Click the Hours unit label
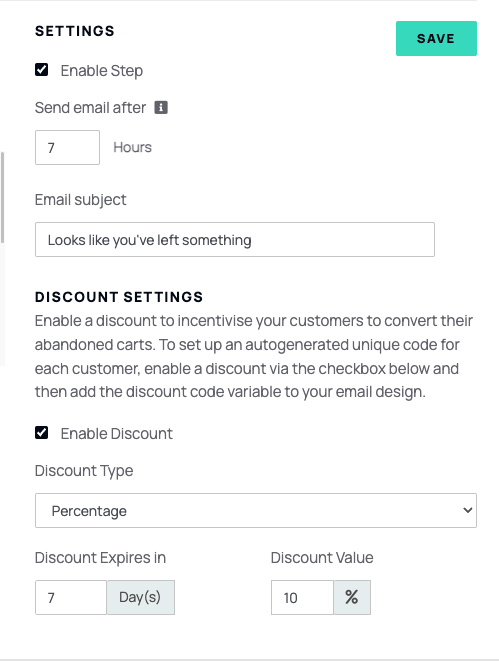The image size is (499, 661). [132, 148]
